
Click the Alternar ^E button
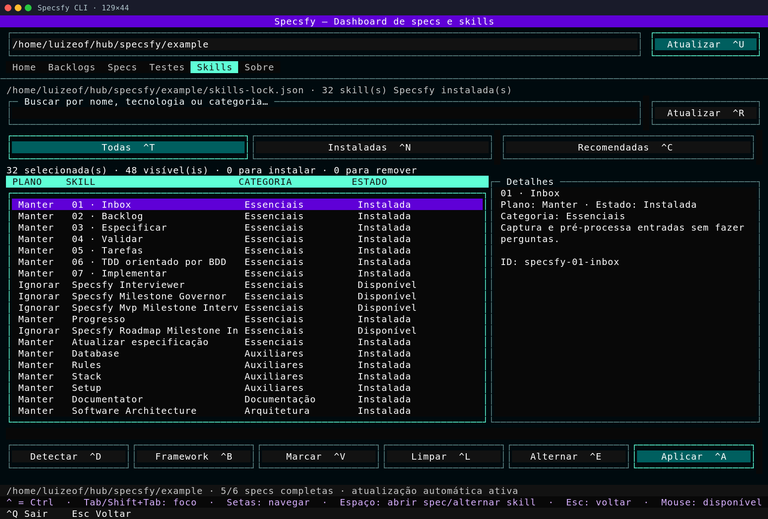(569, 456)
